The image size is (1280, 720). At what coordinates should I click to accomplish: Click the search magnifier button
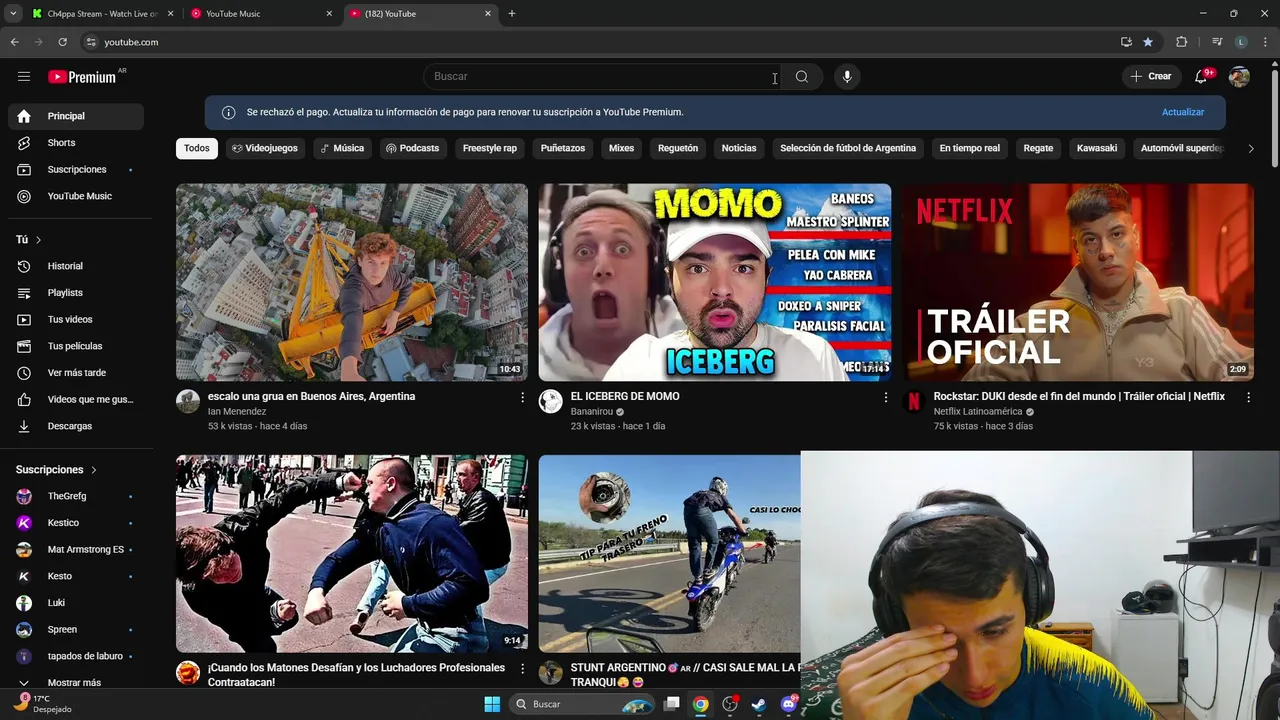[801, 77]
